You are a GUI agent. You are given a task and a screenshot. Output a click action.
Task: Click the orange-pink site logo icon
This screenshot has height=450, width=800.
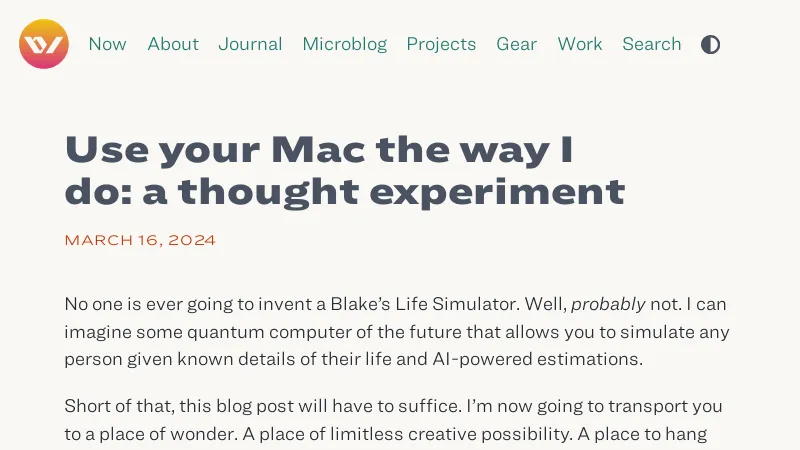(x=44, y=44)
